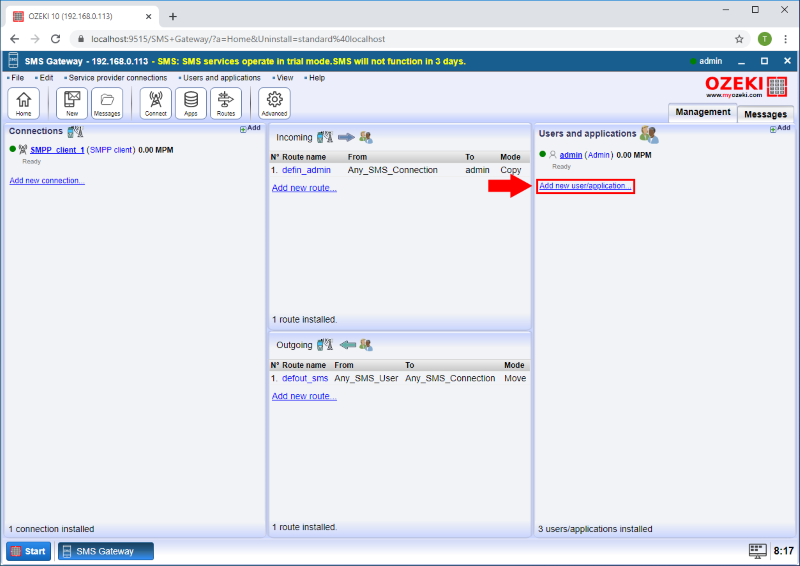Open the defin_admin incoming route
The image size is (800, 566).
click(x=306, y=170)
